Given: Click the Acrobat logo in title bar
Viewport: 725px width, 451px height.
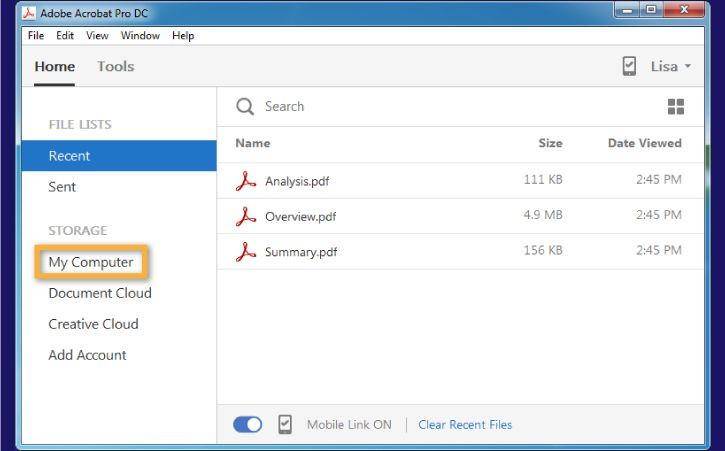Looking at the screenshot, I should tap(29, 13).
